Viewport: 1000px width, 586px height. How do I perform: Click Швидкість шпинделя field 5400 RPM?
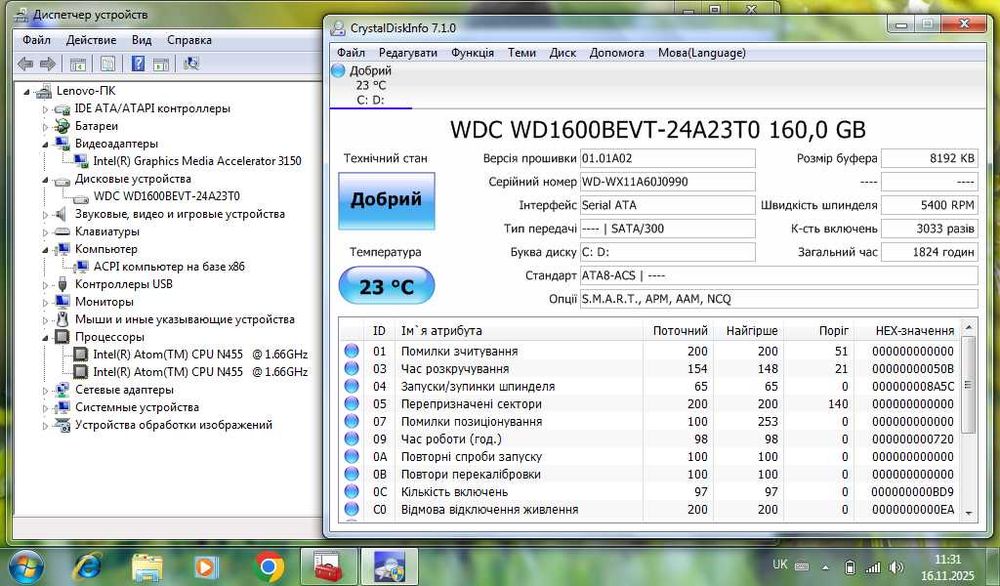tap(930, 205)
